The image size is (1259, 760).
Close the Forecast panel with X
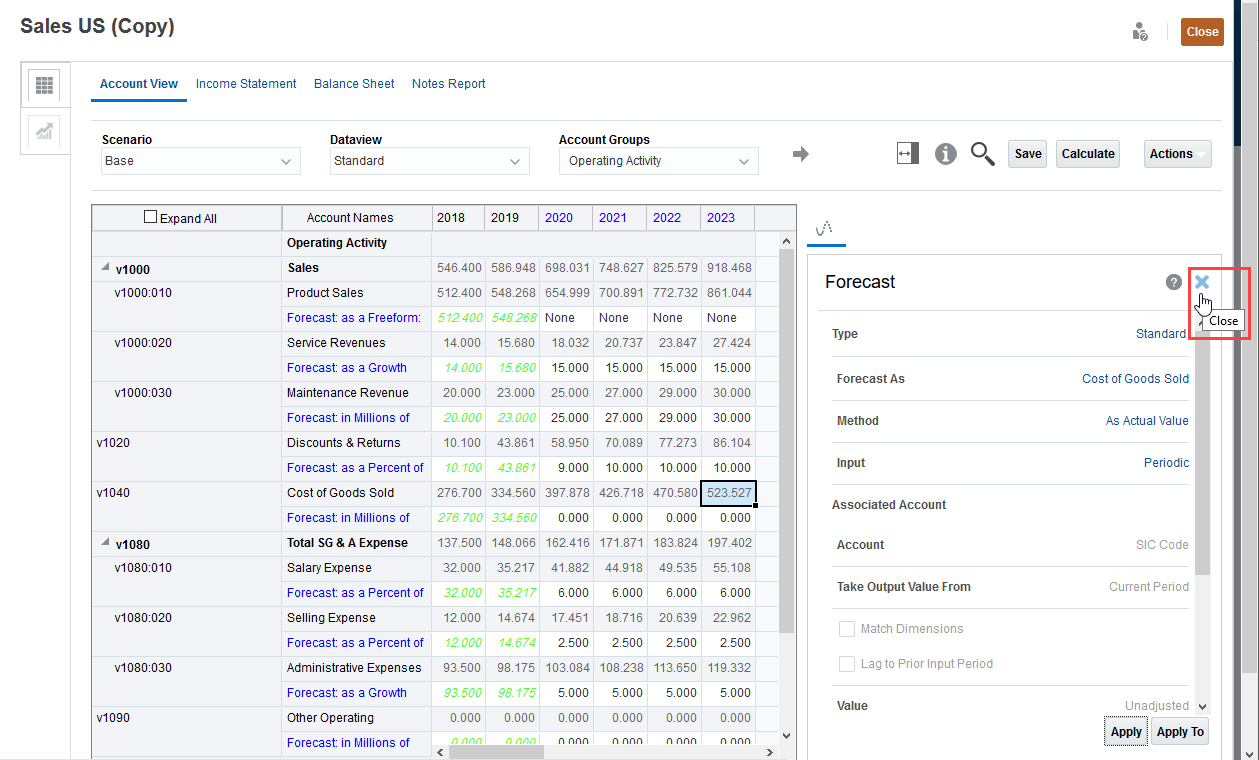(1202, 282)
